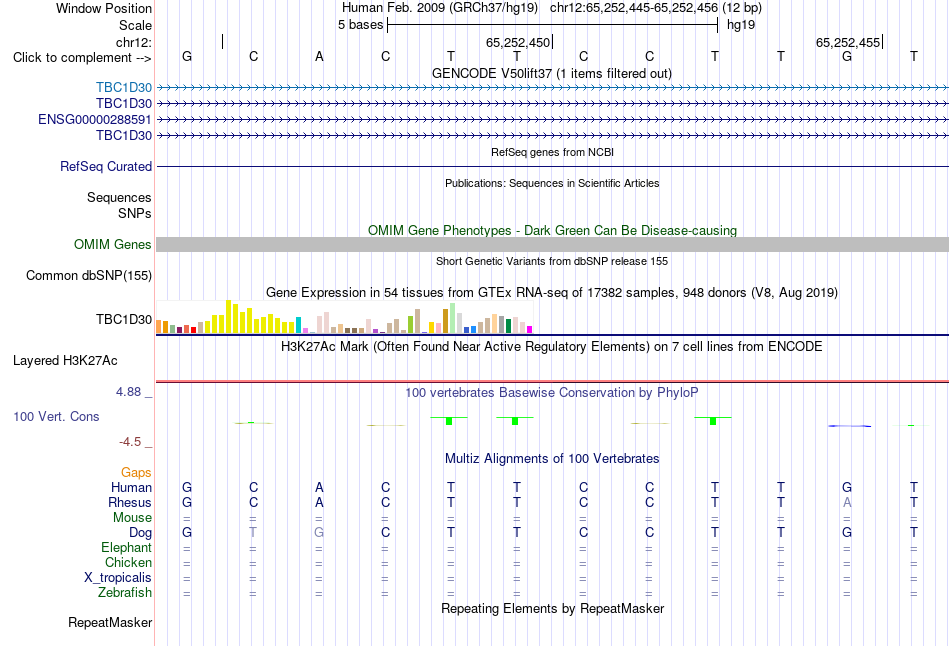
Task: Open the GTEx TBC1D30 label beside the chart
Action: point(124,319)
